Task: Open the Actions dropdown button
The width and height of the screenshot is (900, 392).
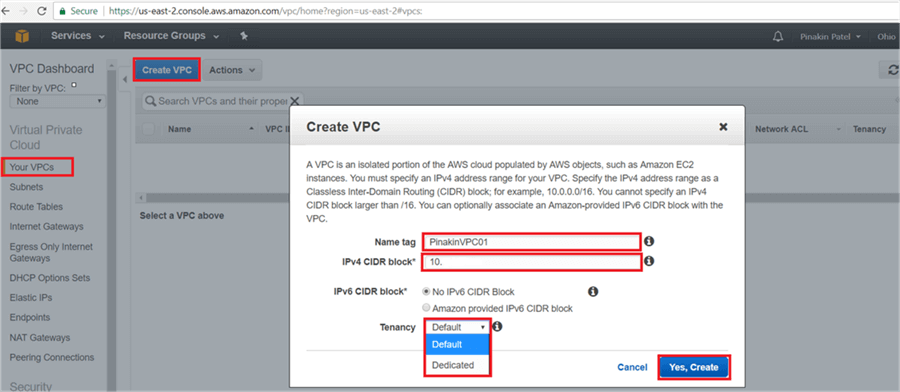Action: tap(232, 70)
